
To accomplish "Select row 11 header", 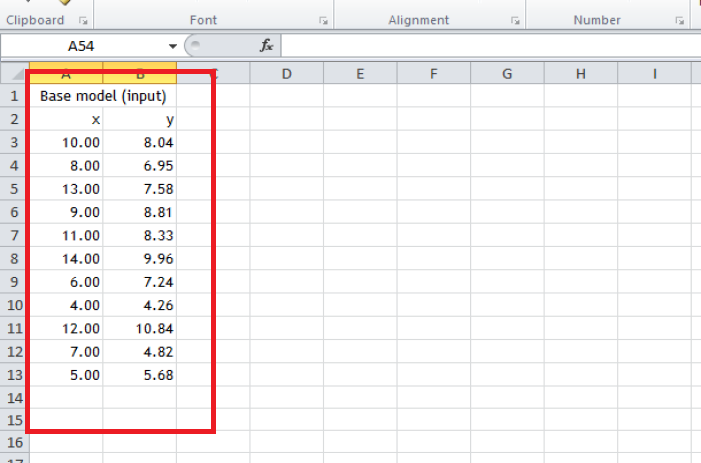I will [x=14, y=328].
